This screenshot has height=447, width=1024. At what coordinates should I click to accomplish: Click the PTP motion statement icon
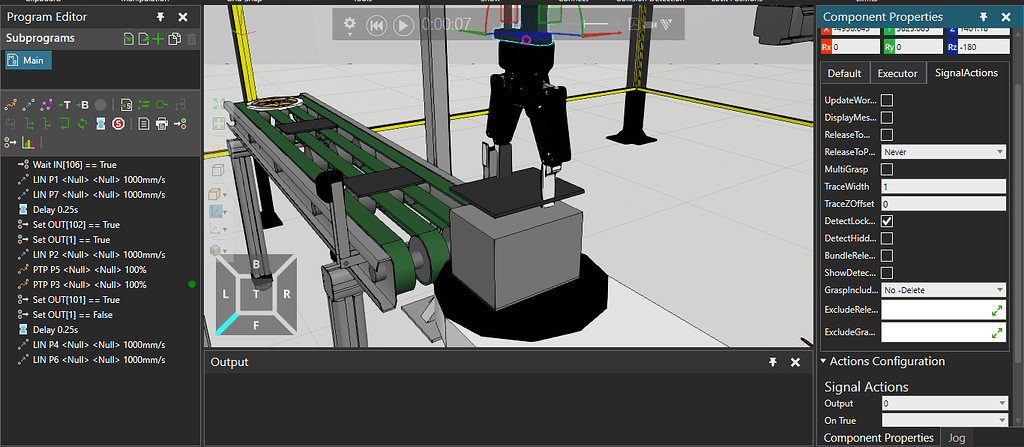tap(11, 104)
